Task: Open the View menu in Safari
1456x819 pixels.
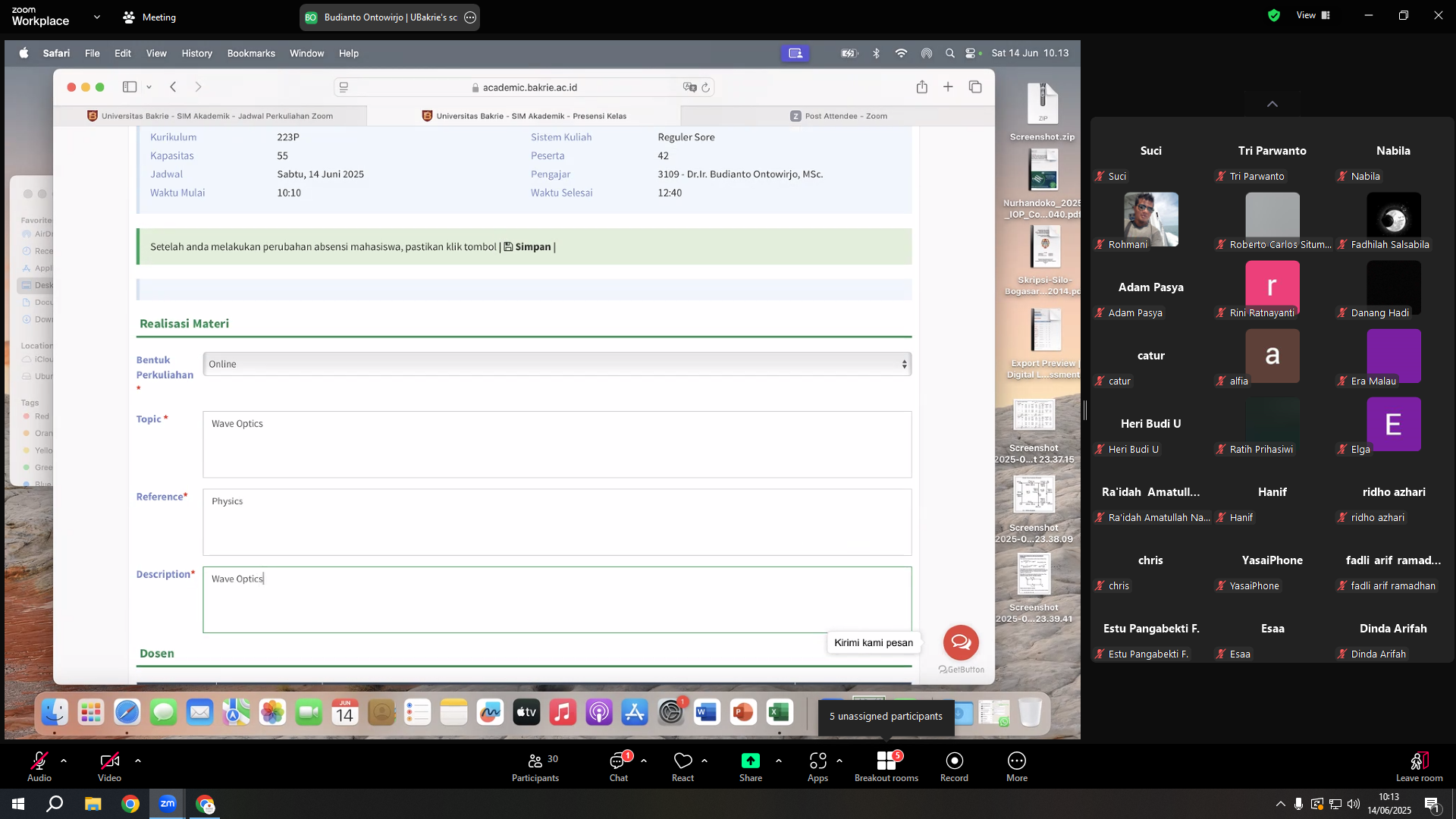Action: click(156, 53)
